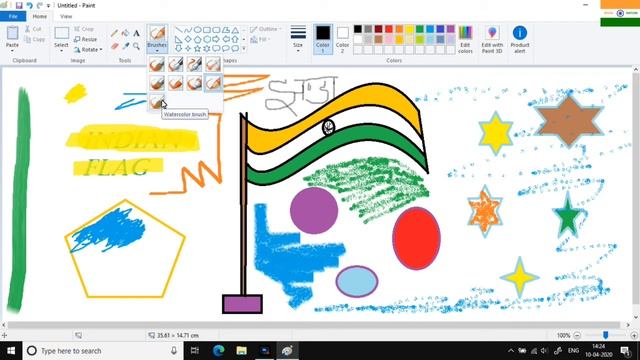Select the Magnifier tool
This screenshot has height=360, width=640.
coord(136,46)
